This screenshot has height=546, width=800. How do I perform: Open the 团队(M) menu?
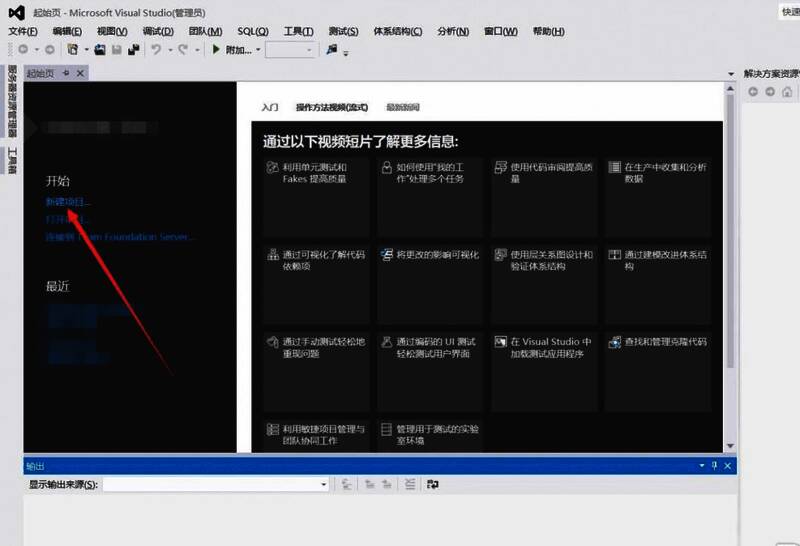click(x=205, y=32)
